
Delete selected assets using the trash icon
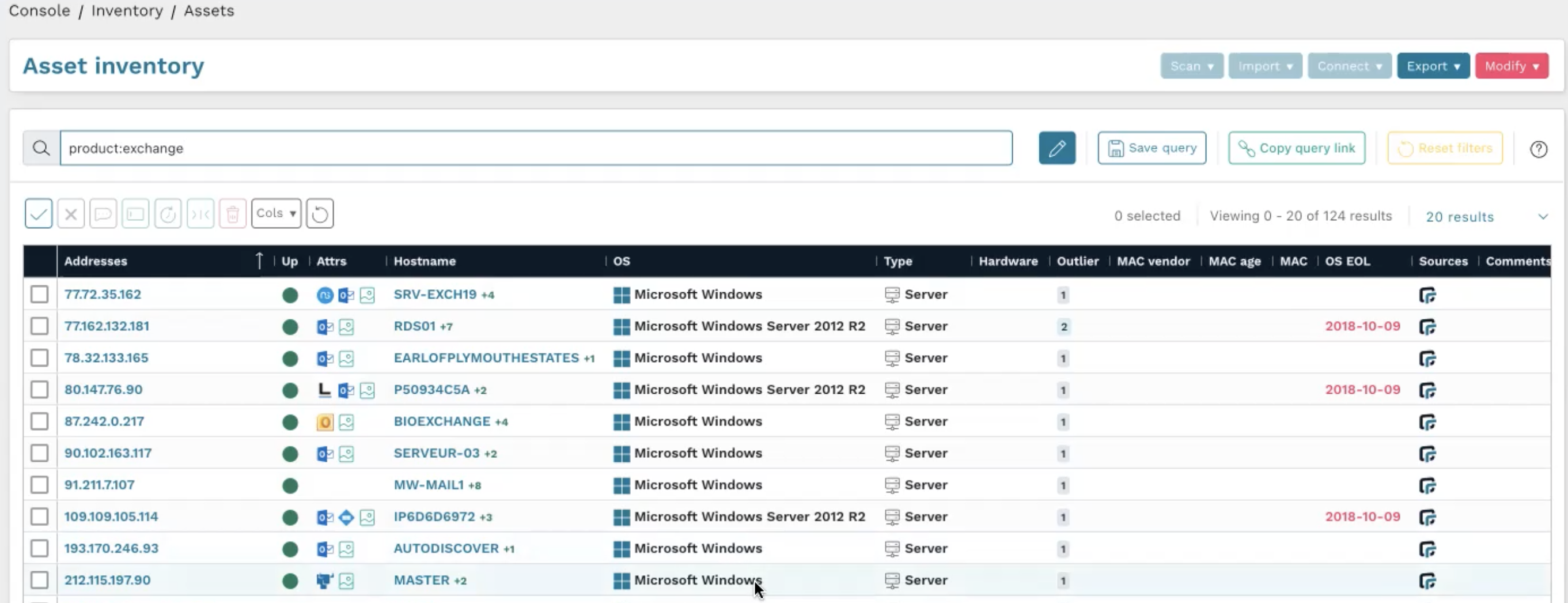(x=233, y=213)
